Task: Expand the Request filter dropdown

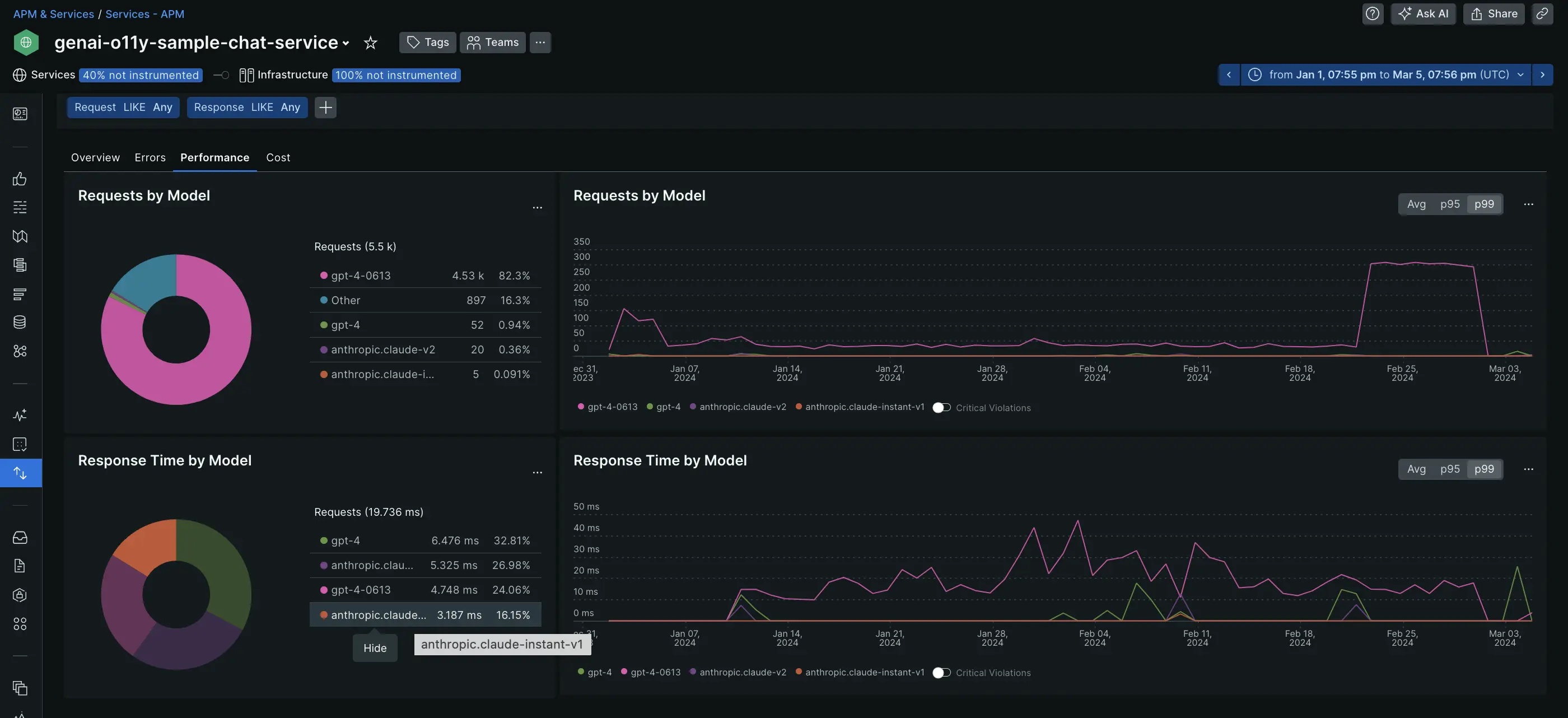Action: (121, 107)
